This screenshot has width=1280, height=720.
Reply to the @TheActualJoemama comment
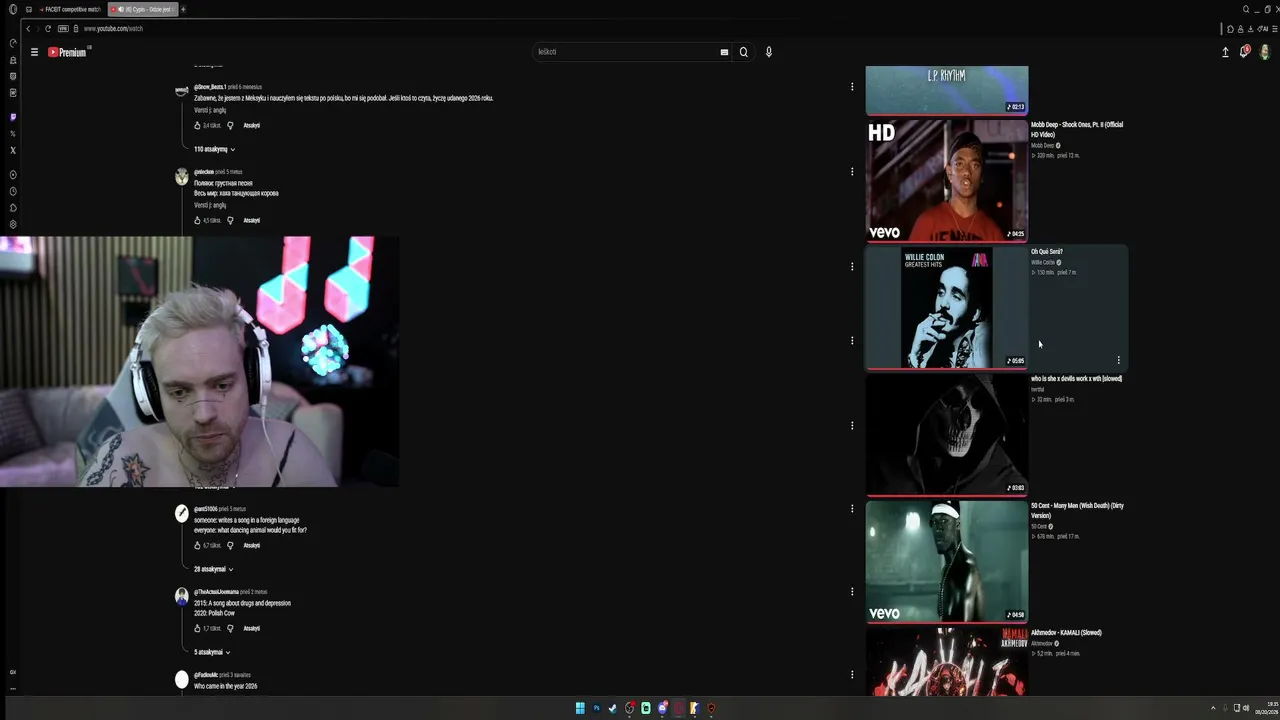(252, 628)
